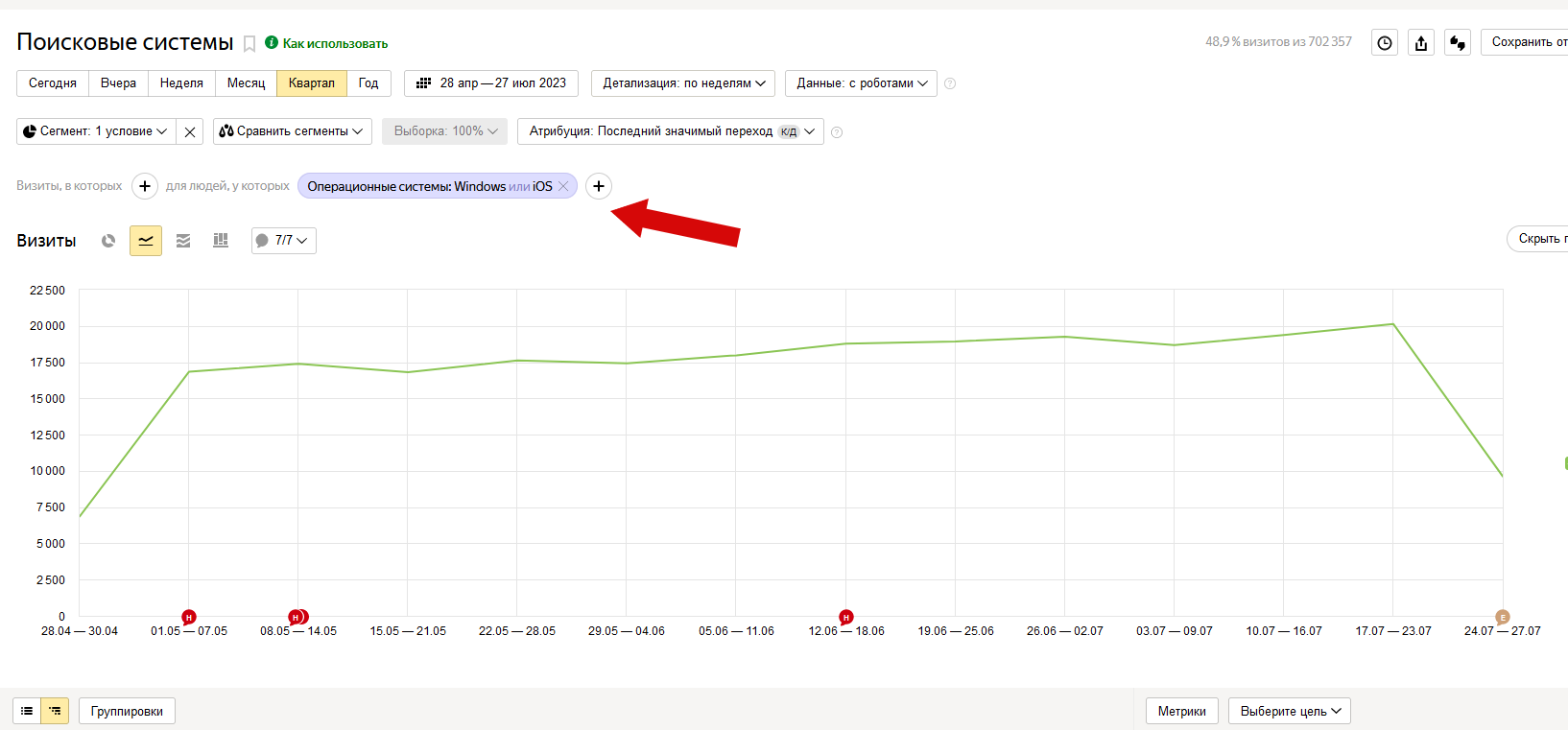Open the Как использовать help link
The image size is (1568, 730).
click(335, 43)
